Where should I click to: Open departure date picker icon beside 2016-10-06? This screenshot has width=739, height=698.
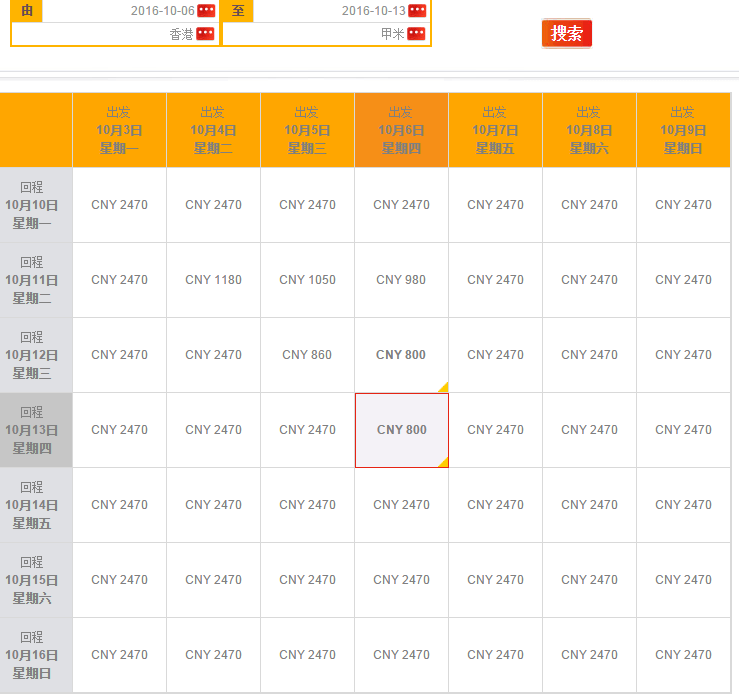206,10
